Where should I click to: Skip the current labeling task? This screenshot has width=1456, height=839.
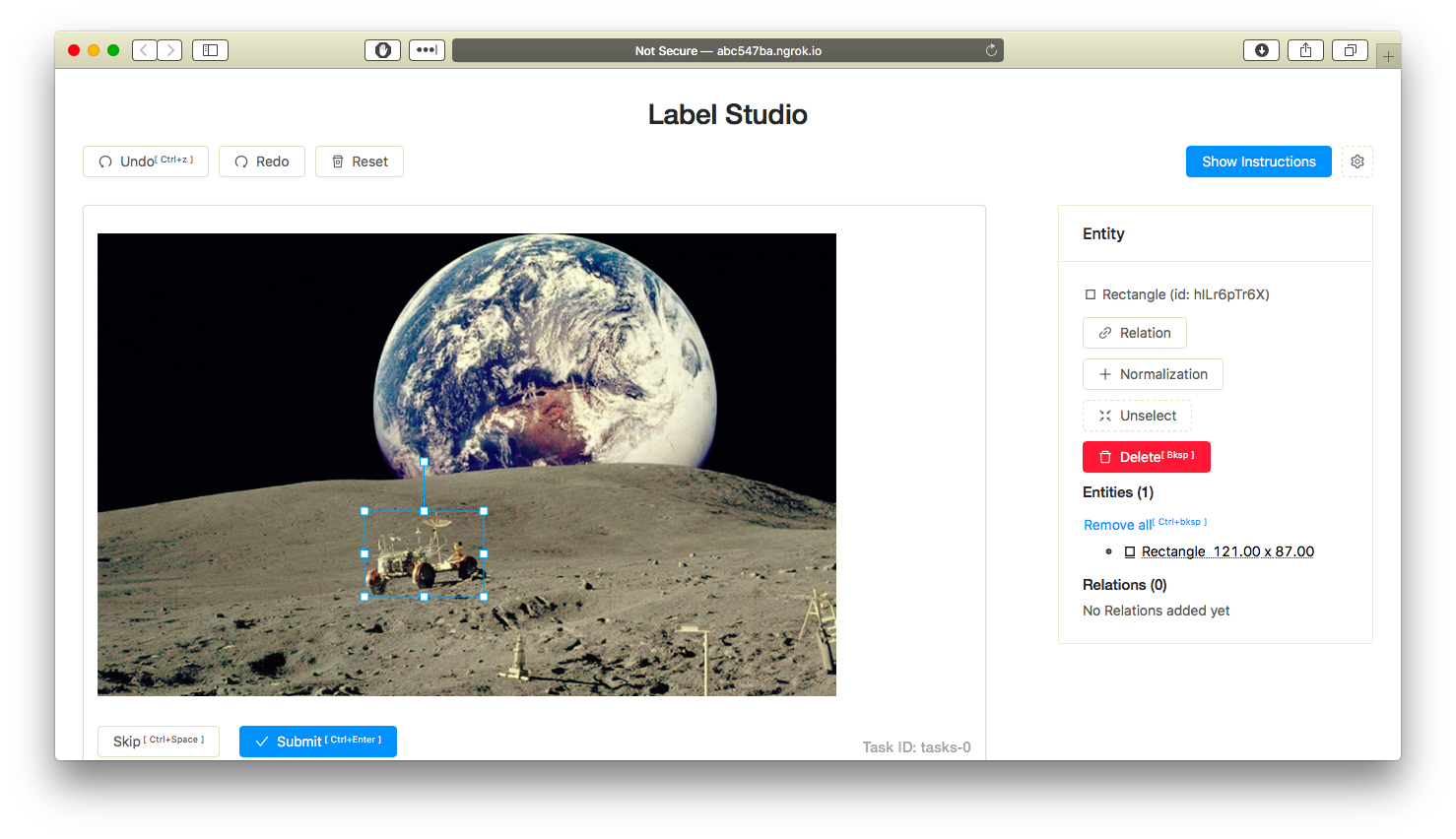[x=158, y=741]
